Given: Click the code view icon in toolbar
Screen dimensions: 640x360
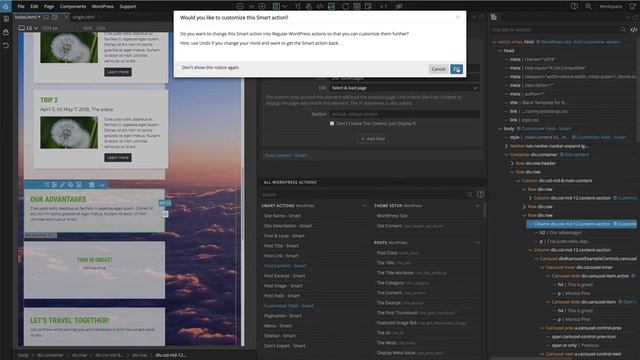Looking at the screenshot, I should [320, 6].
